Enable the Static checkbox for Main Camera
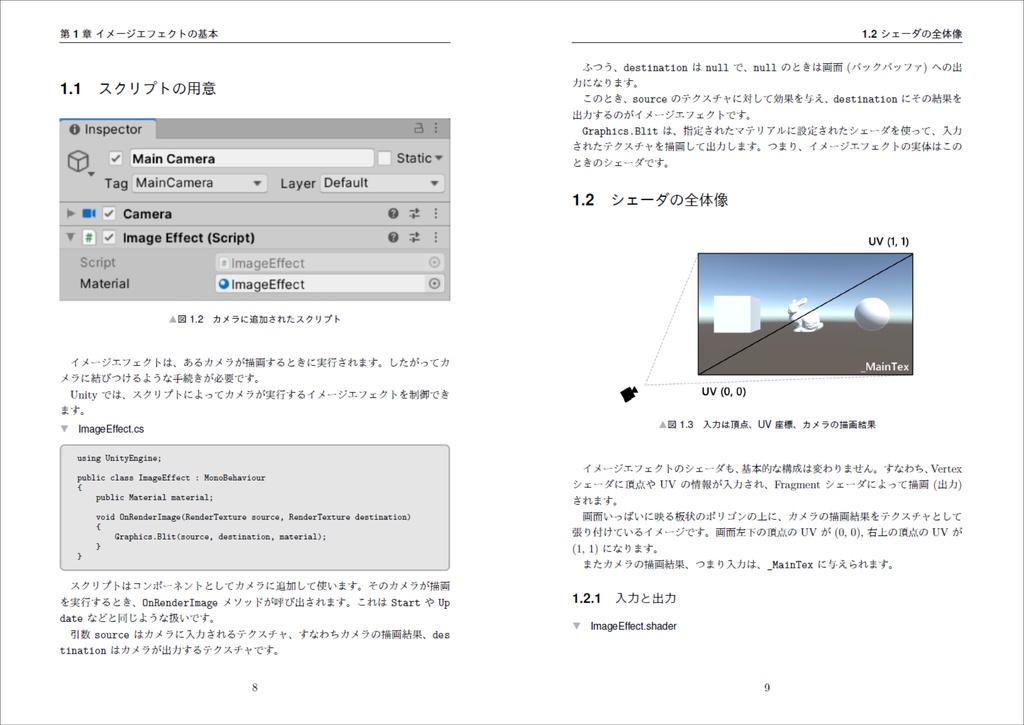 click(x=385, y=157)
